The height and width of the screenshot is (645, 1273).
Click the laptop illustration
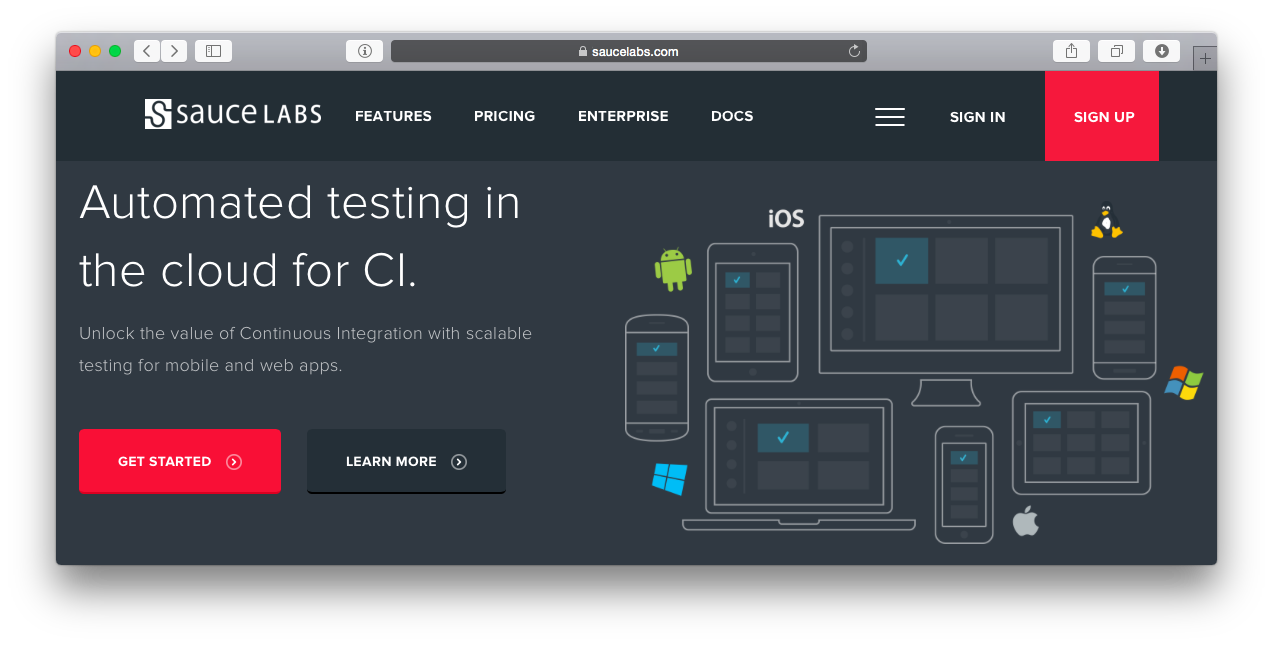[799, 464]
